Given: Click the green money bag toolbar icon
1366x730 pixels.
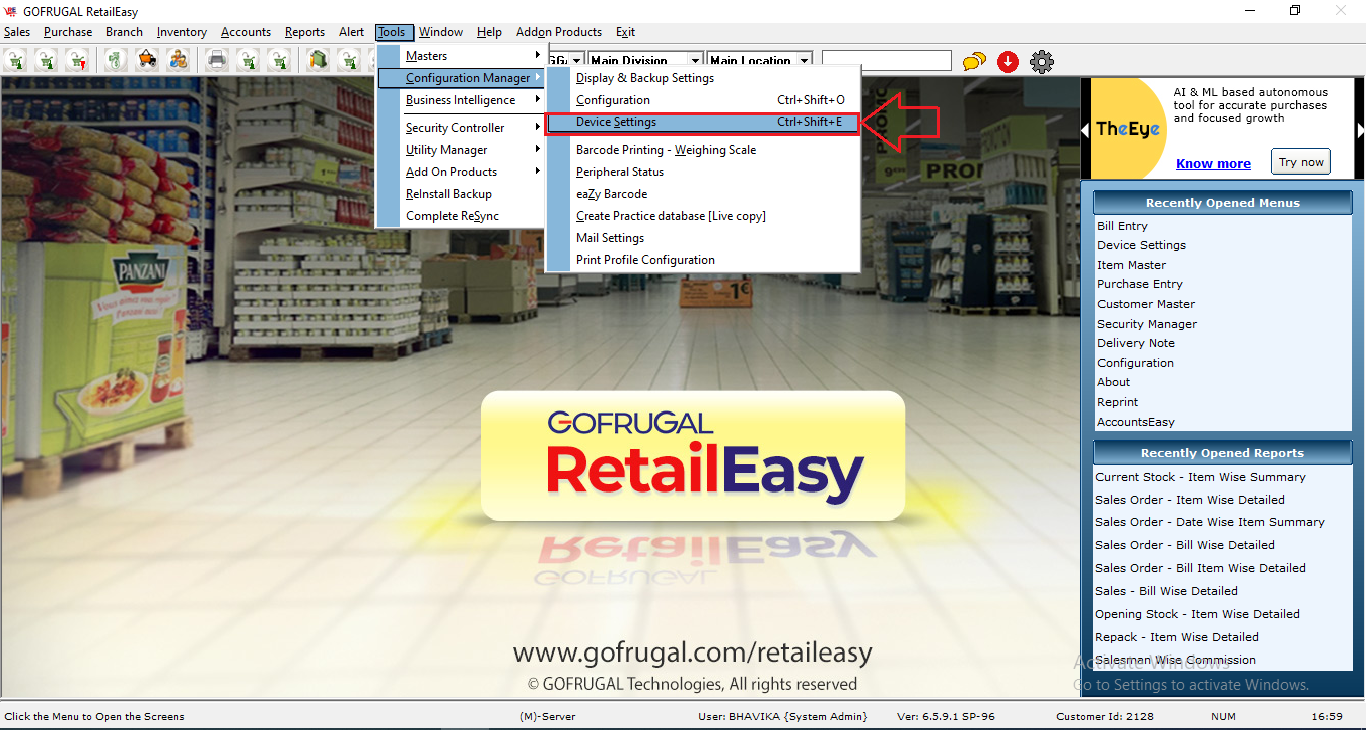Looking at the screenshot, I should coord(117,61).
